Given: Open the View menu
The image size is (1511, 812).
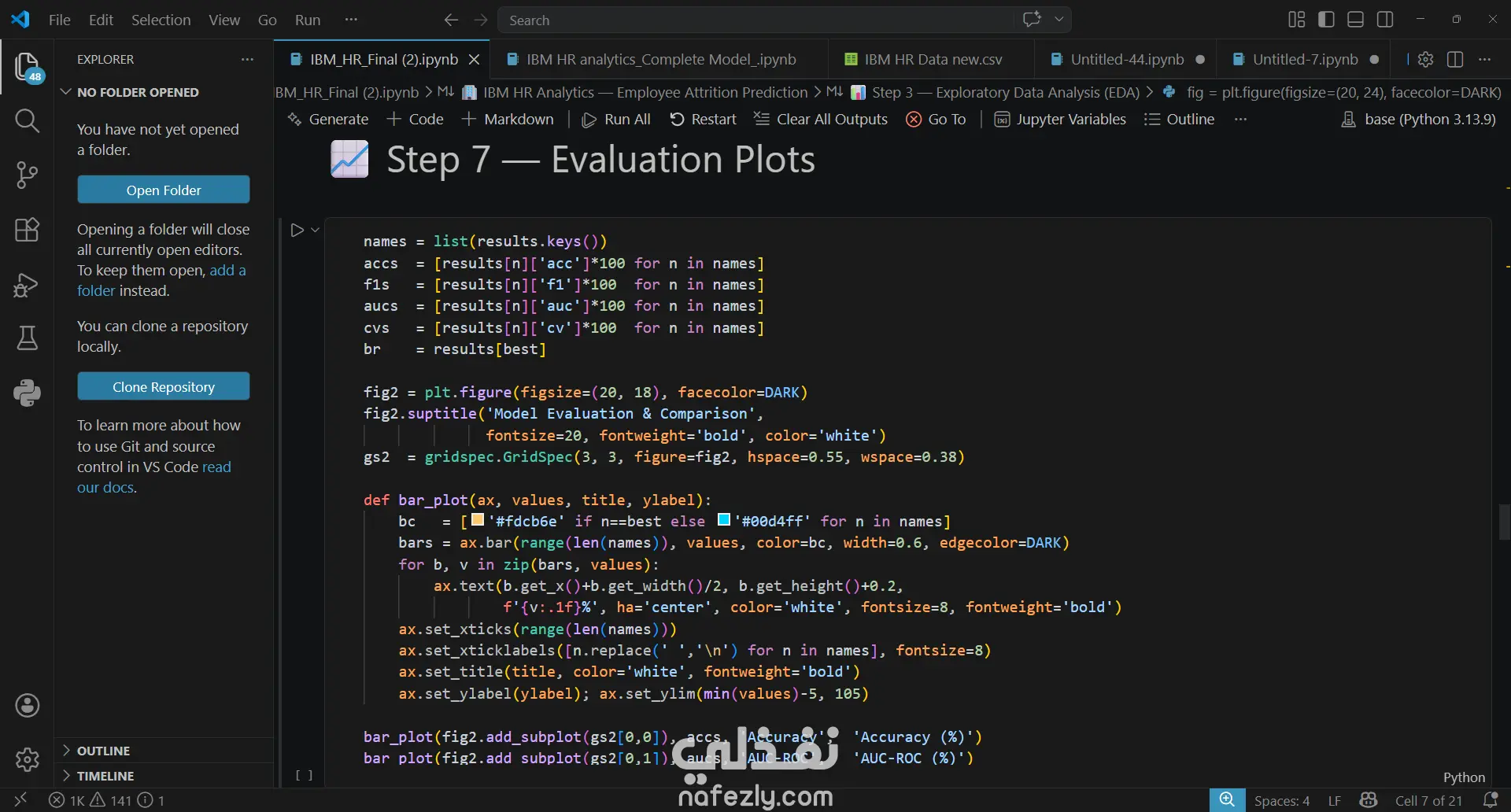Looking at the screenshot, I should [224, 20].
